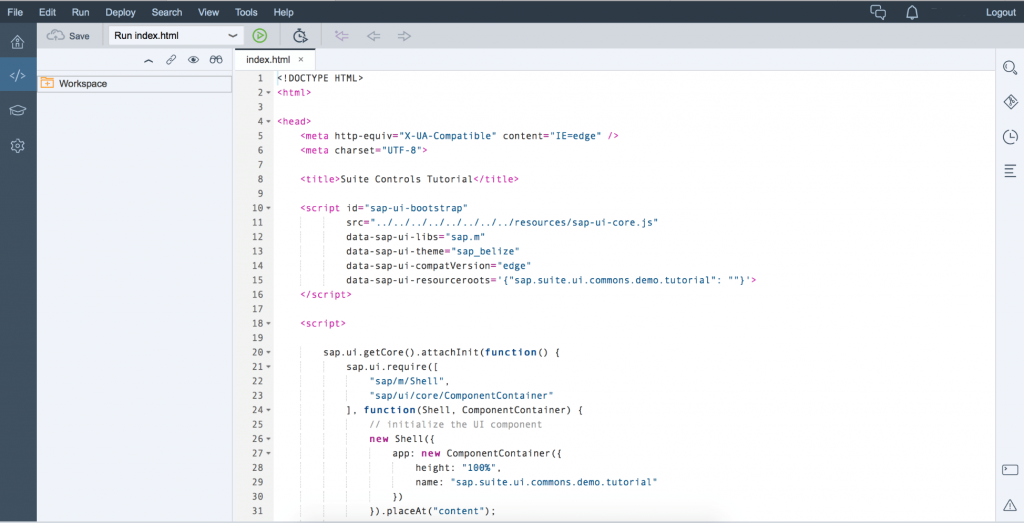1024x523 pixels.
Task: Click the "UTF-8" charset value
Action: click(x=401, y=150)
